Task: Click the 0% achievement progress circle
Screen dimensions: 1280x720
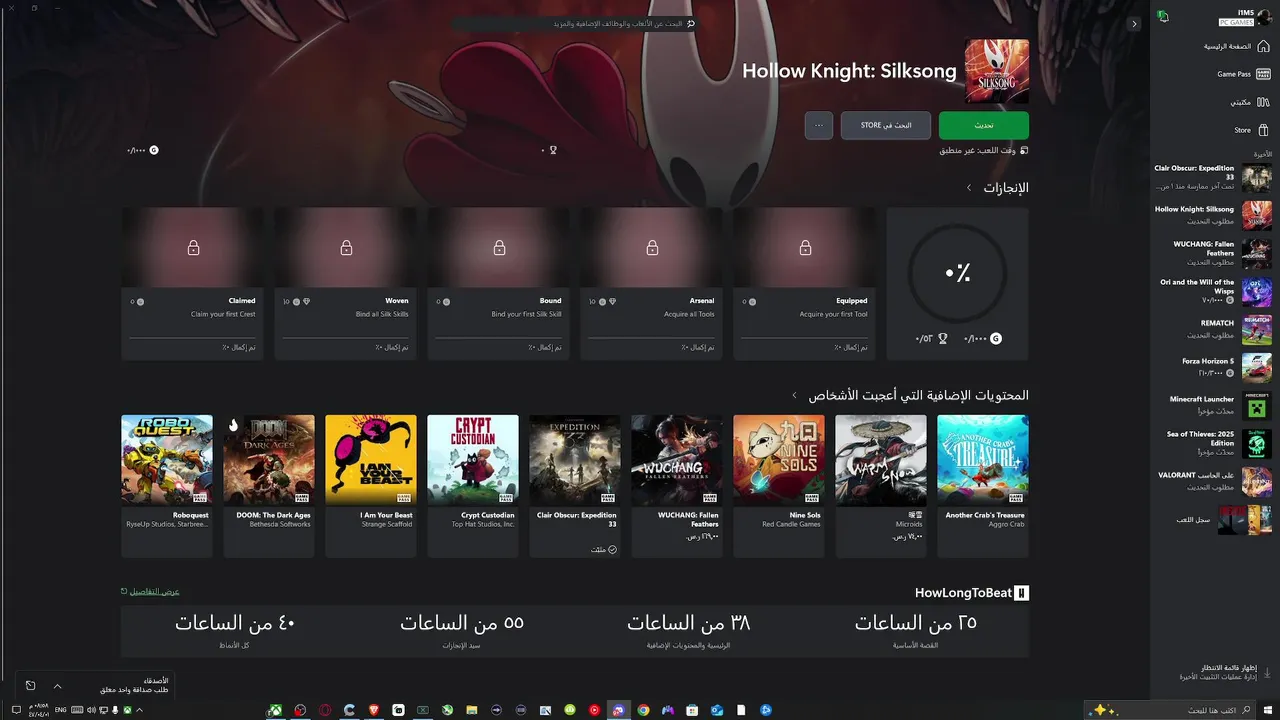Action: (x=957, y=273)
